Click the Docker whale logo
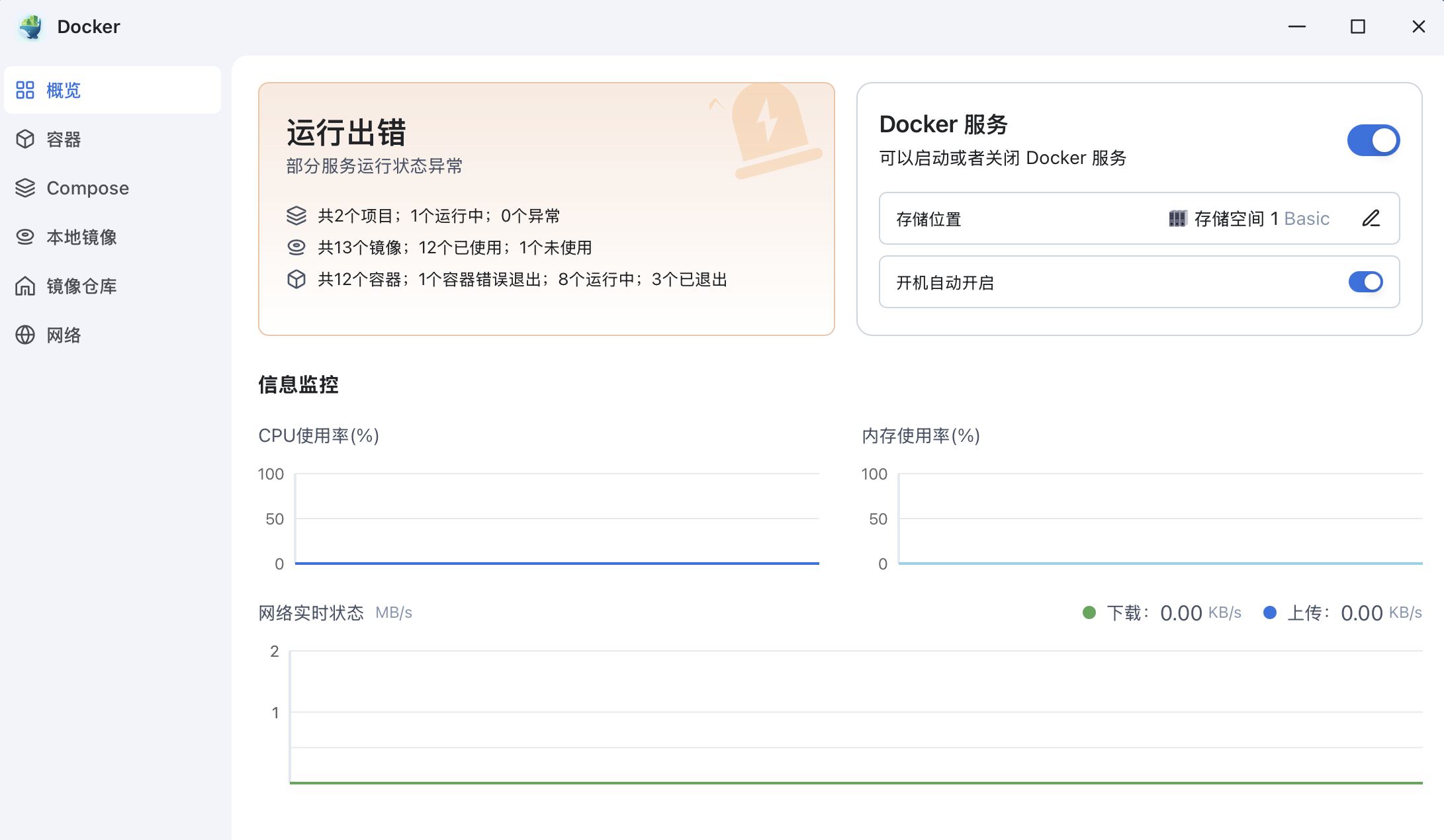 point(30,26)
